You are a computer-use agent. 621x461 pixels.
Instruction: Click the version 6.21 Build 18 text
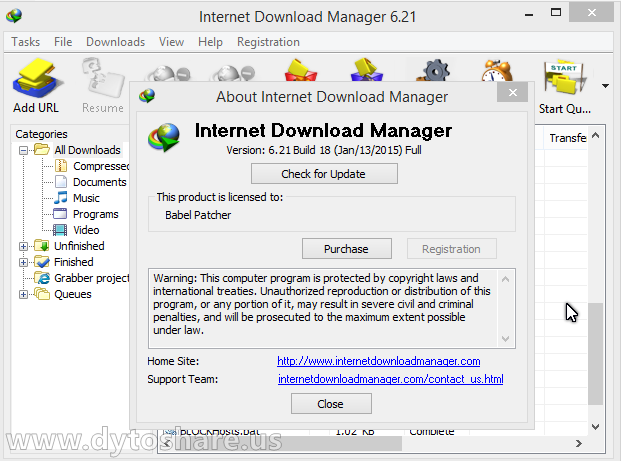(324, 150)
